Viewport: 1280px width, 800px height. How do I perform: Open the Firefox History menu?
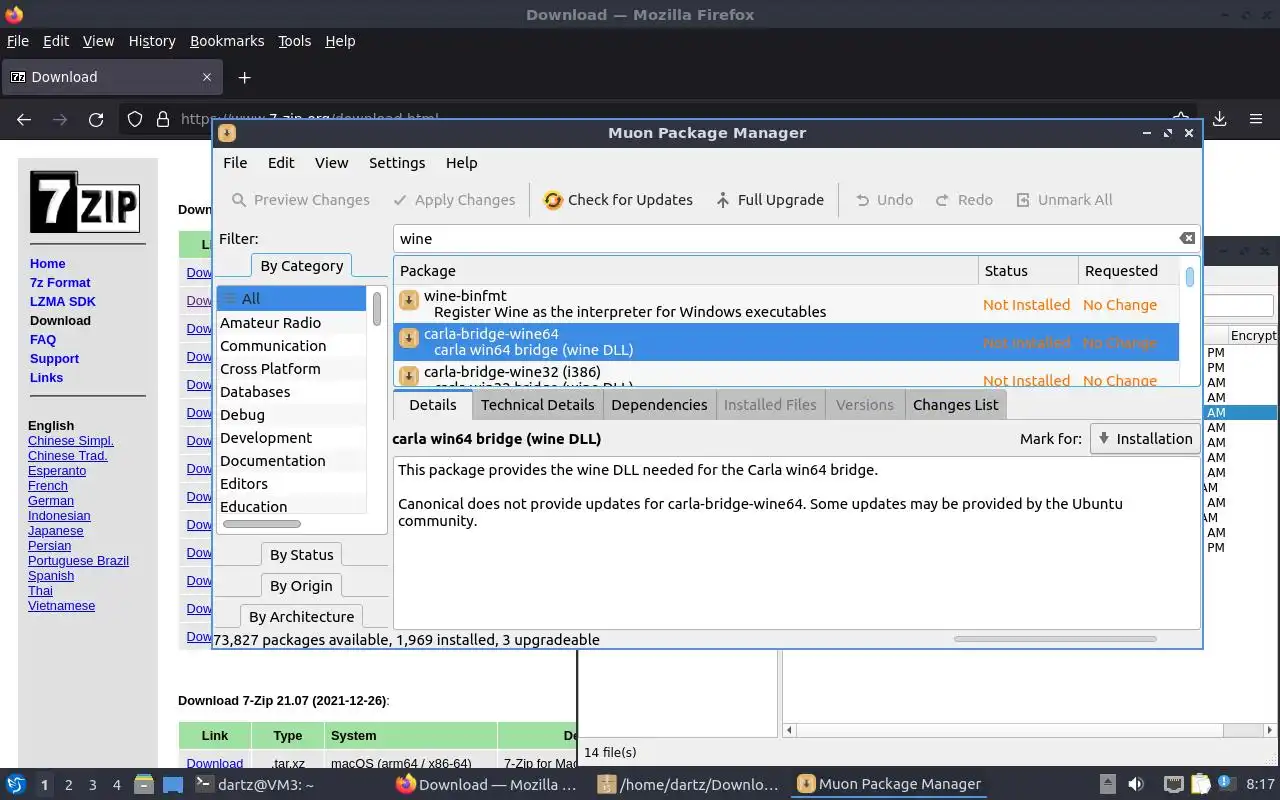click(152, 41)
